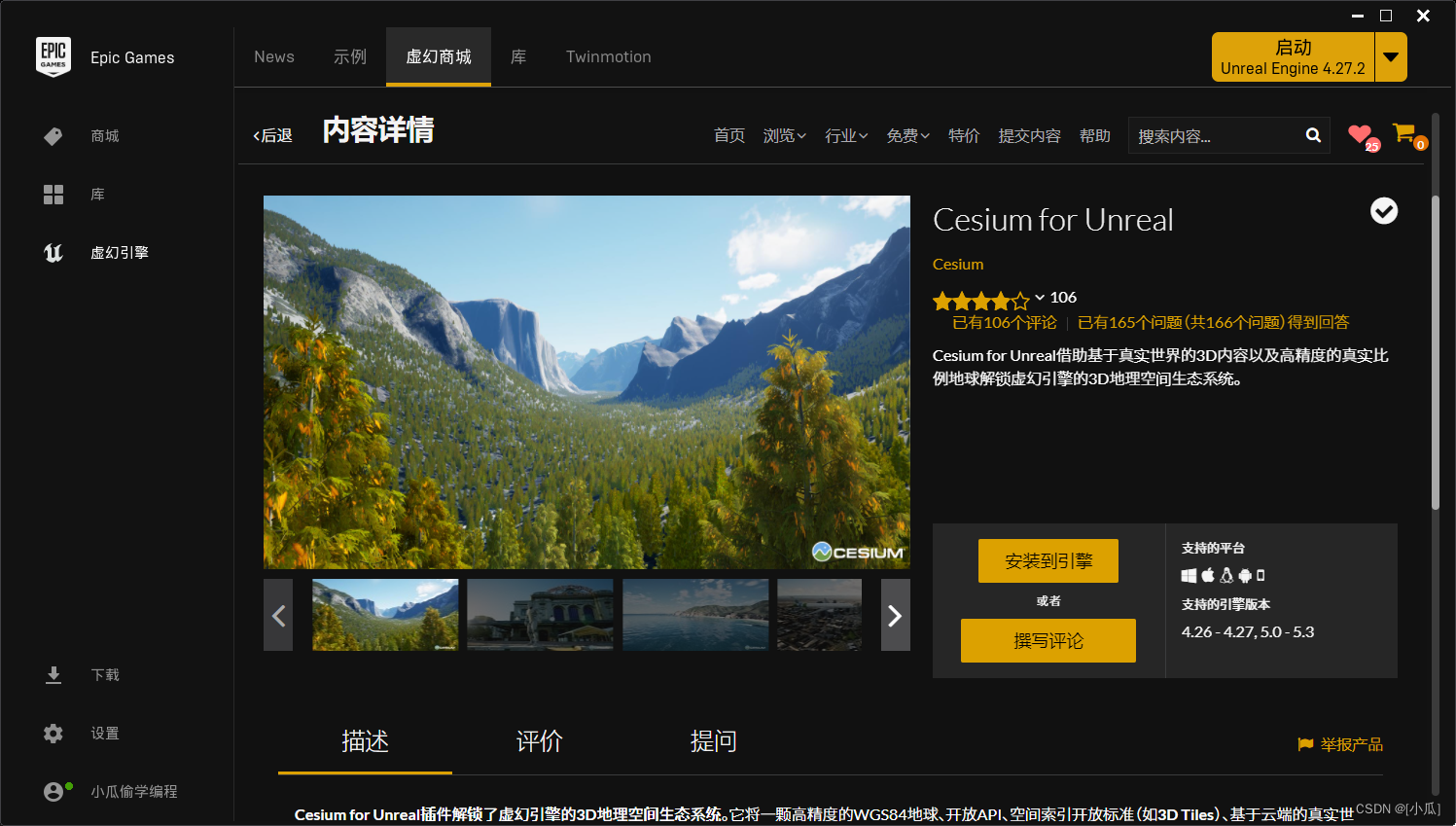Go to 首页 home link
This screenshot has width=1456, height=826.
pos(729,135)
